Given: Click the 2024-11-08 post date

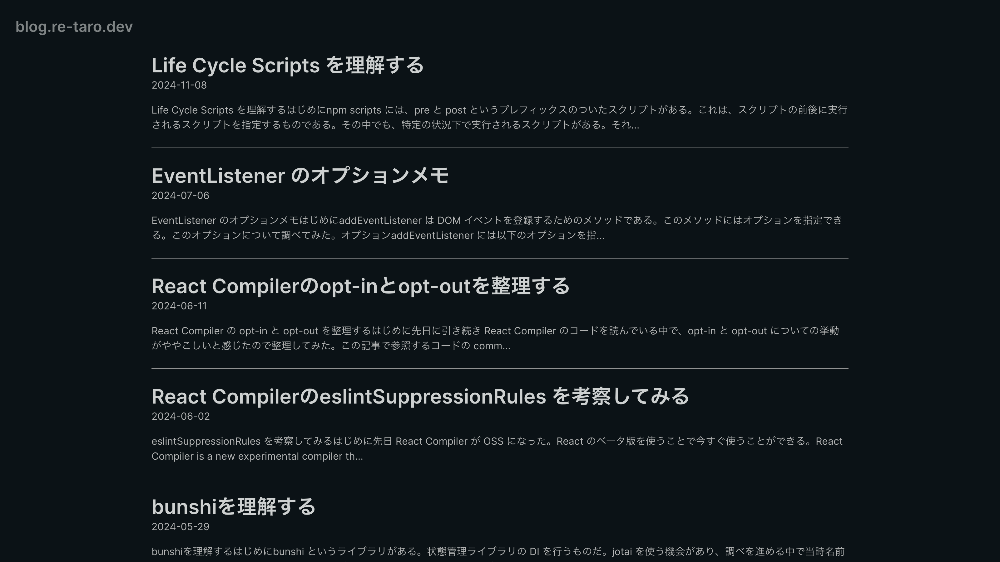Looking at the screenshot, I should coord(180,85).
